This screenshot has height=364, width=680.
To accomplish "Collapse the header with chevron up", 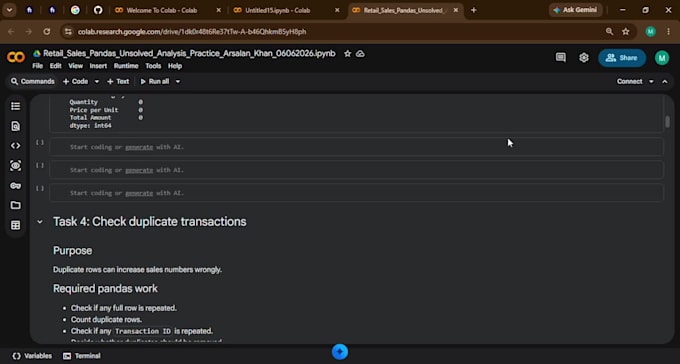I will [665, 82].
